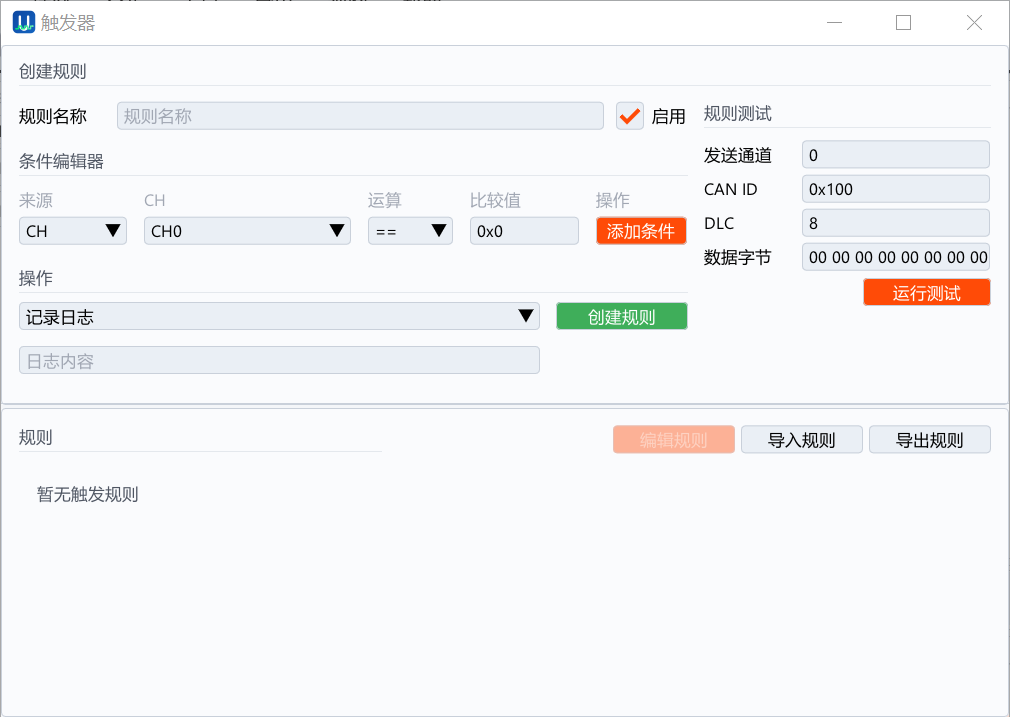Viewport: 1010px width, 717px height.
Task: Click the 运行测试 button
Action: click(x=926, y=292)
